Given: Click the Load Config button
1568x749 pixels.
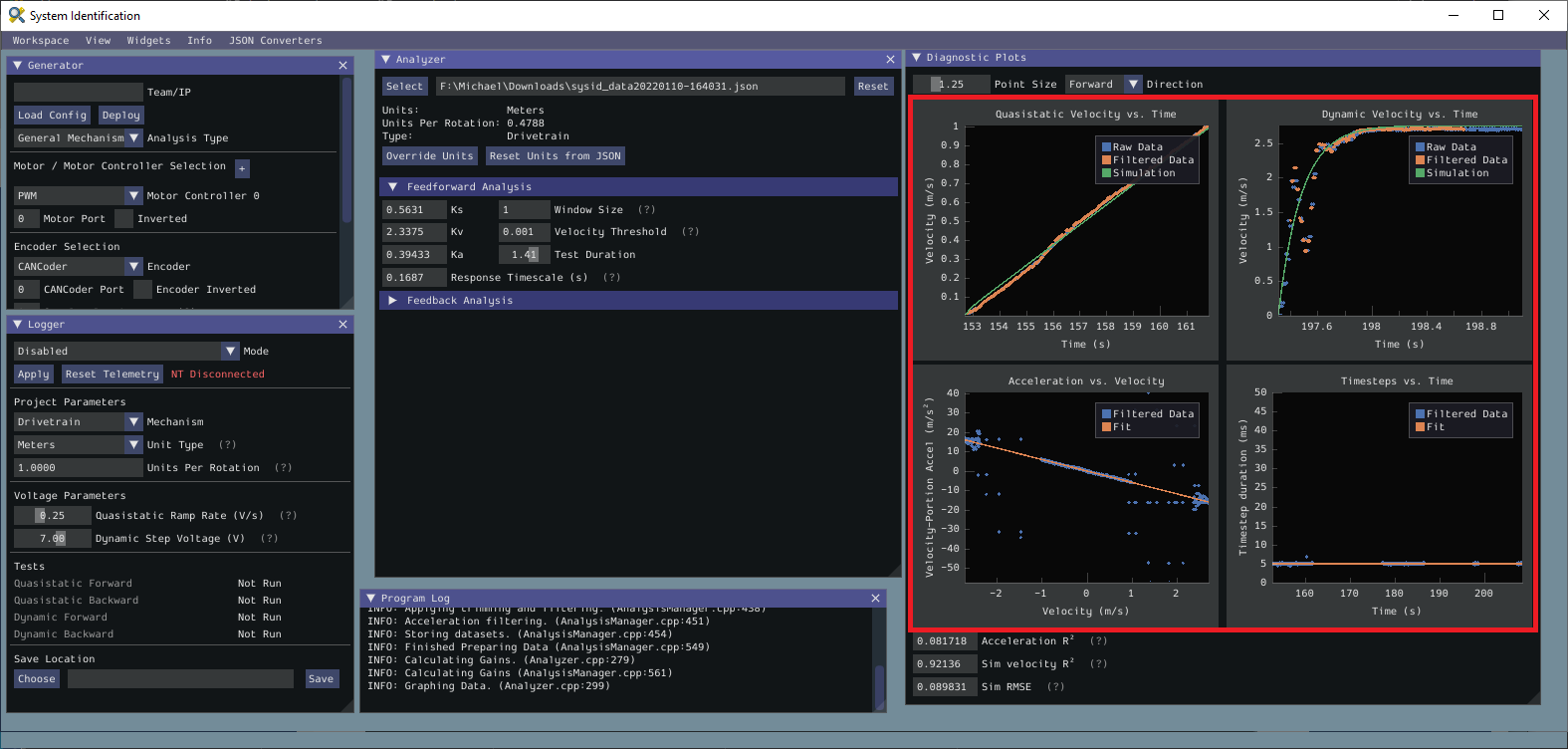Looking at the screenshot, I should click(53, 116).
